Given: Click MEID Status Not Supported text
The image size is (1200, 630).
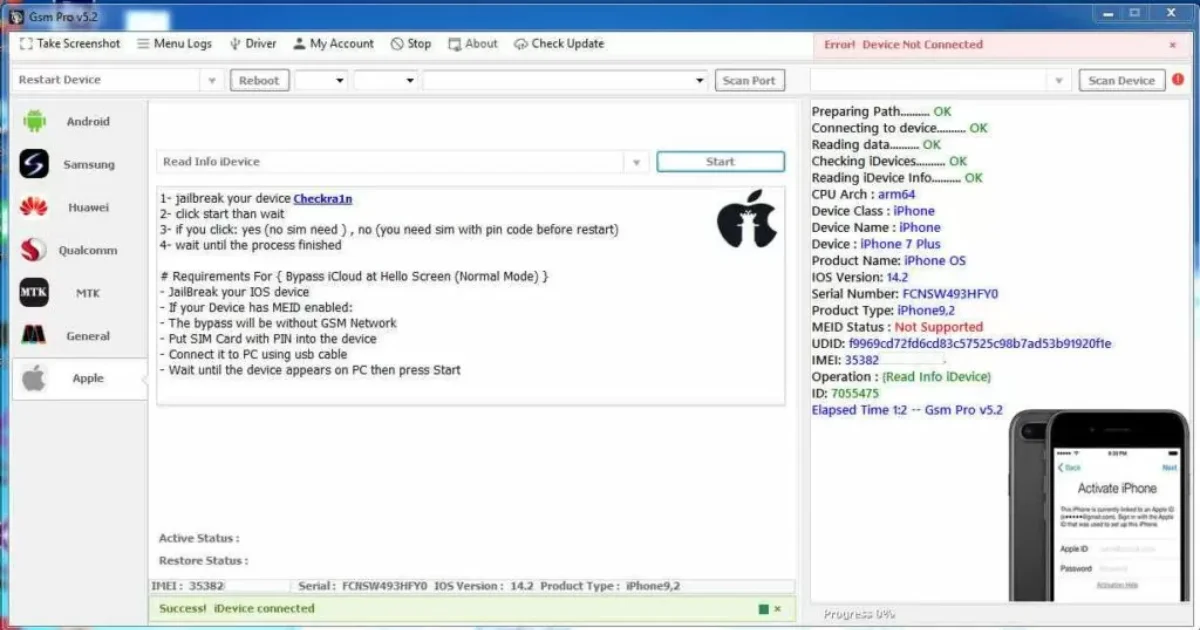Looking at the screenshot, I should [897, 327].
